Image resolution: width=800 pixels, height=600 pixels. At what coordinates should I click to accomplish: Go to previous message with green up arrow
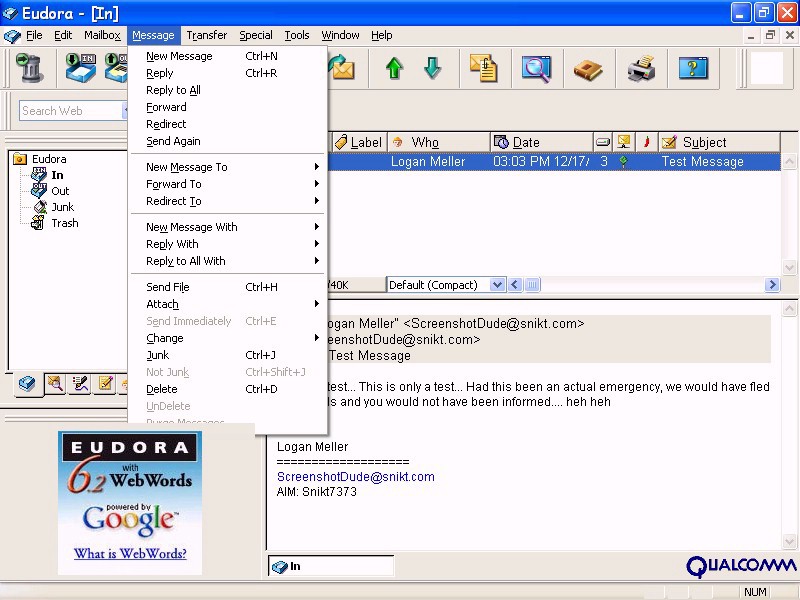point(394,67)
